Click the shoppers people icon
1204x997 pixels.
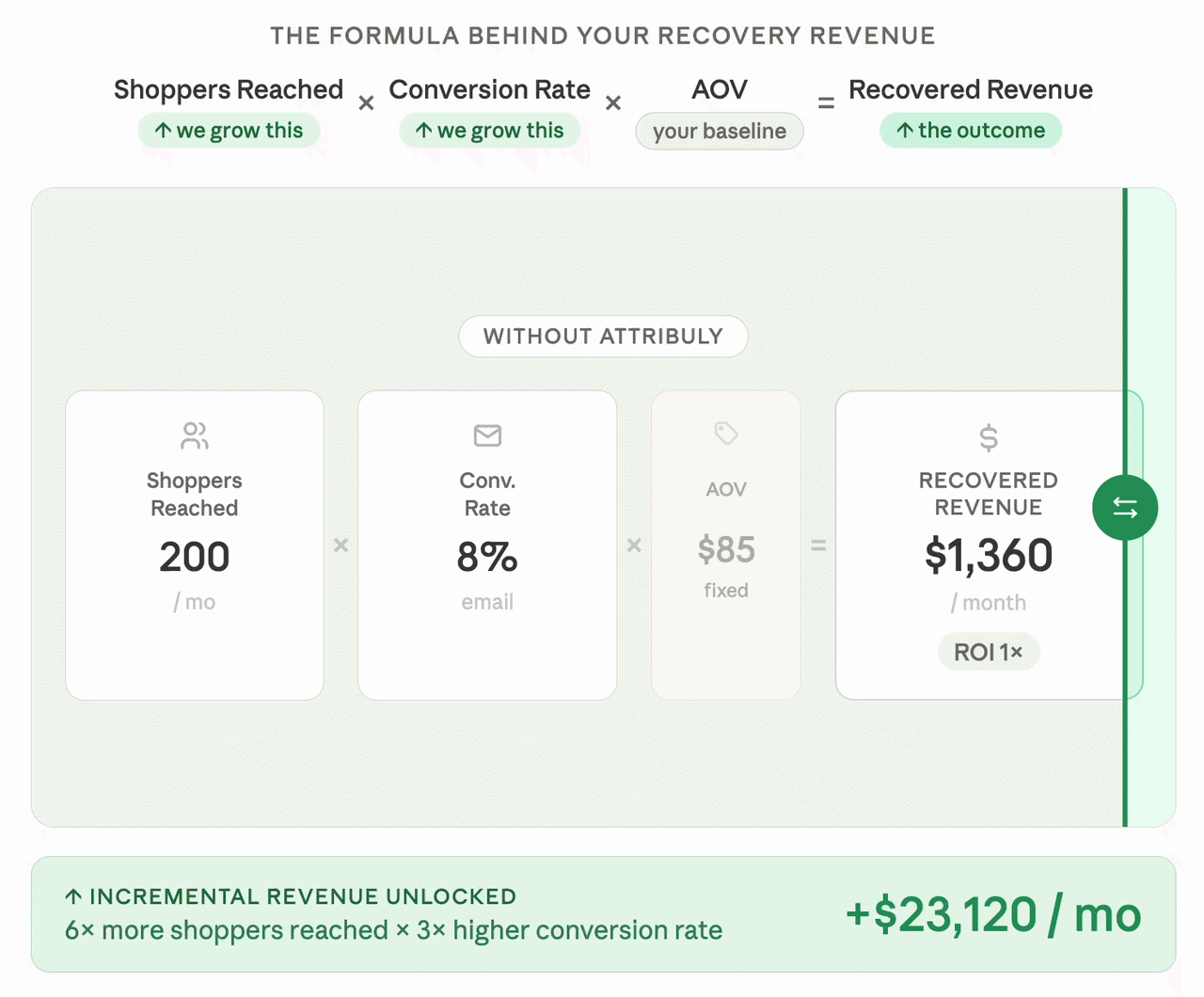click(x=195, y=435)
